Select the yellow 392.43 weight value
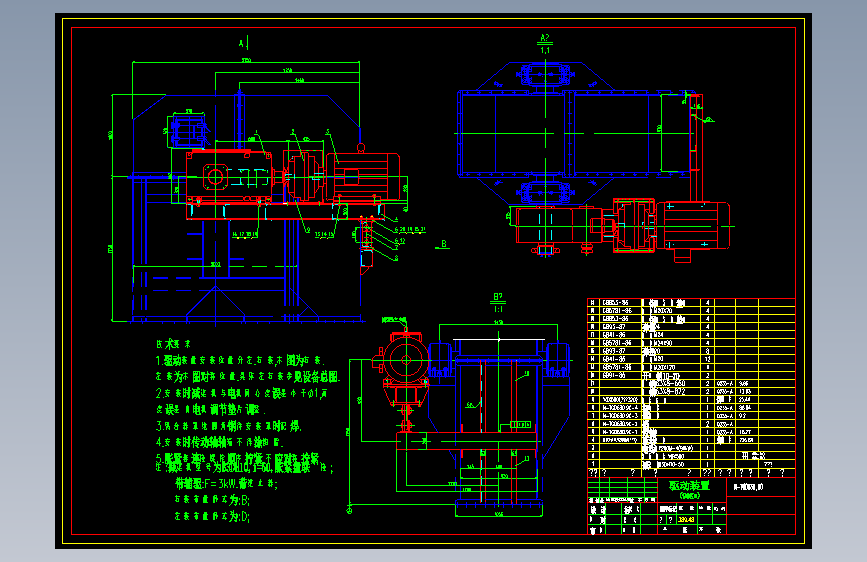 pos(686,520)
